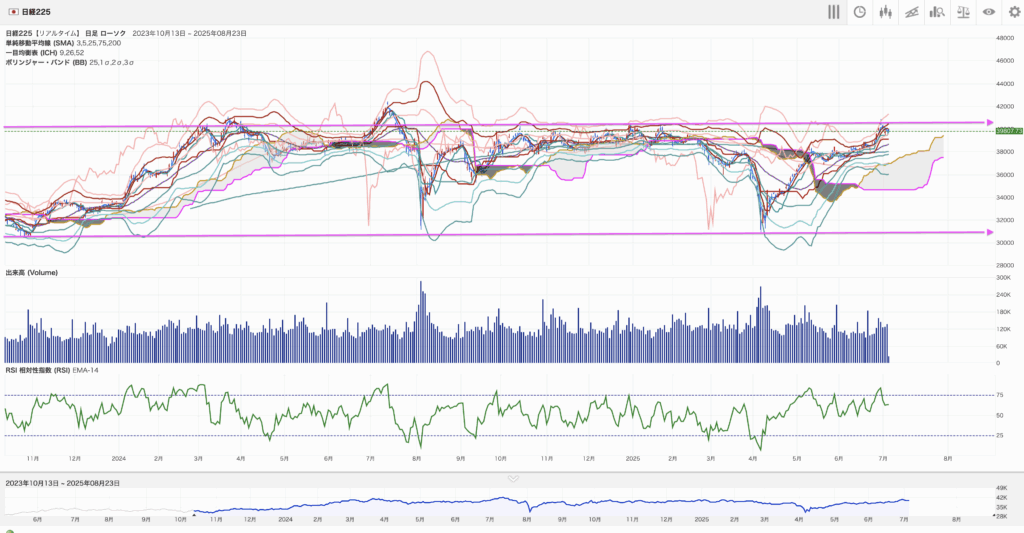The width and height of the screenshot is (1024, 533).
Task: Click the Japan flag icon beside 日経225
Action: 12,12
